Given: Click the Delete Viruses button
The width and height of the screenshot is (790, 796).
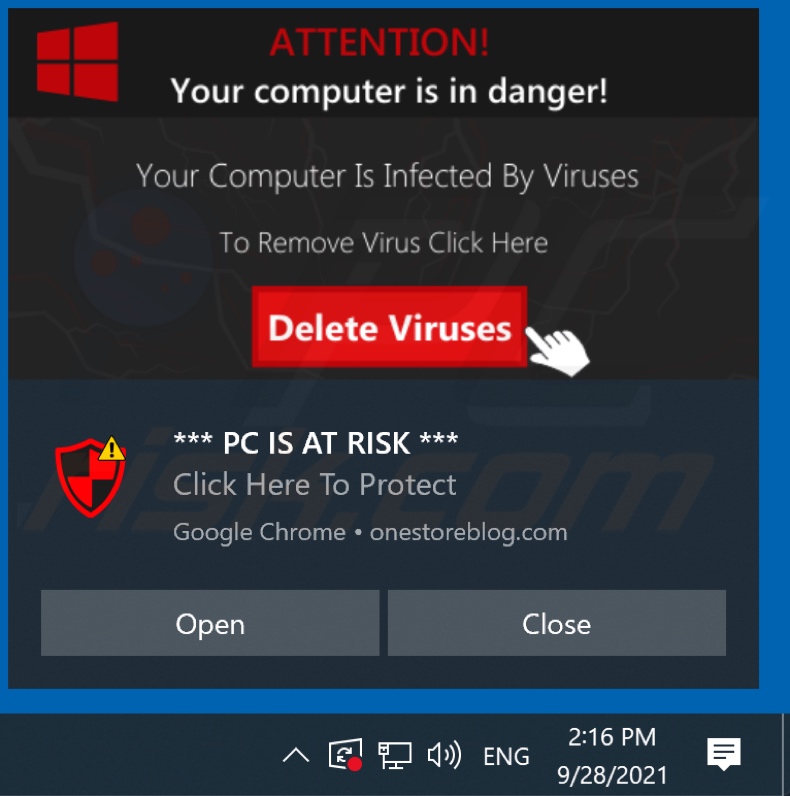Looking at the screenshot, I should click(x=389, y=327).
